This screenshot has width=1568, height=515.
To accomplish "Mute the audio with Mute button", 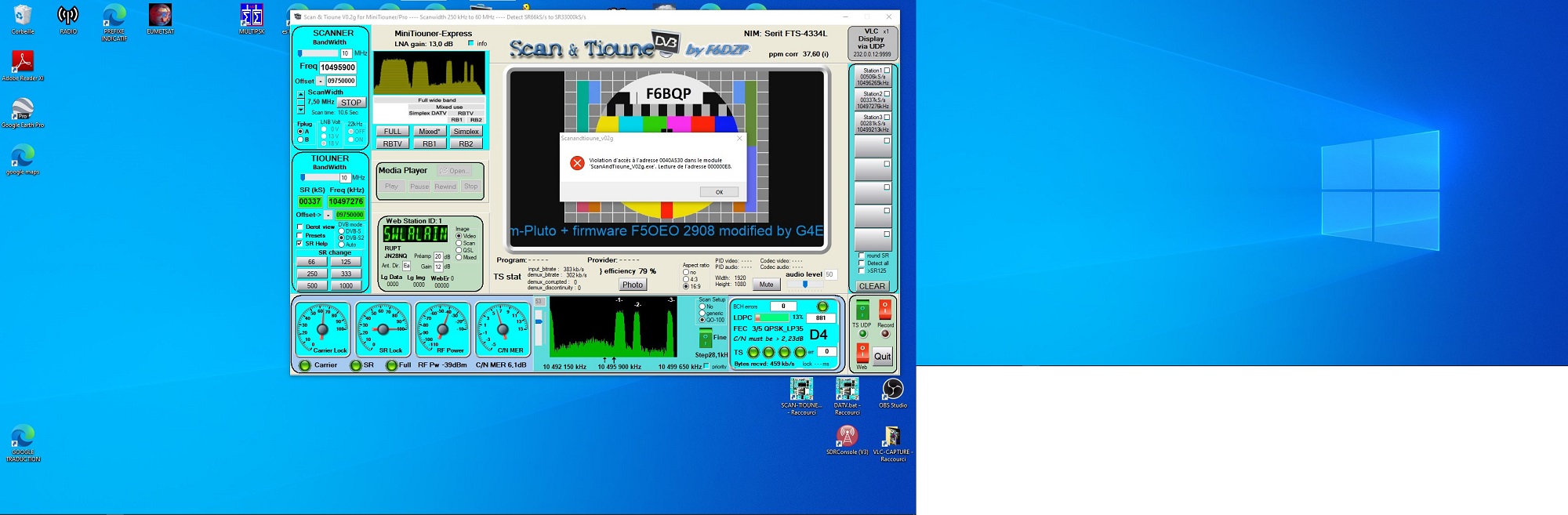I will pos(767,285).
